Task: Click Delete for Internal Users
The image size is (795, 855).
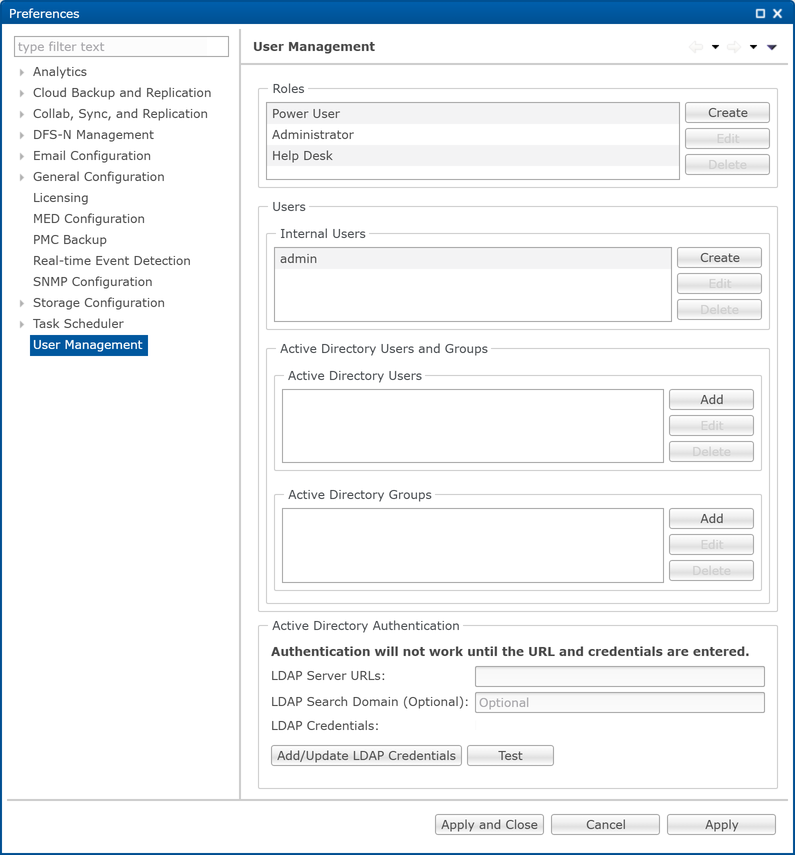Action: (x=719, y=310)
